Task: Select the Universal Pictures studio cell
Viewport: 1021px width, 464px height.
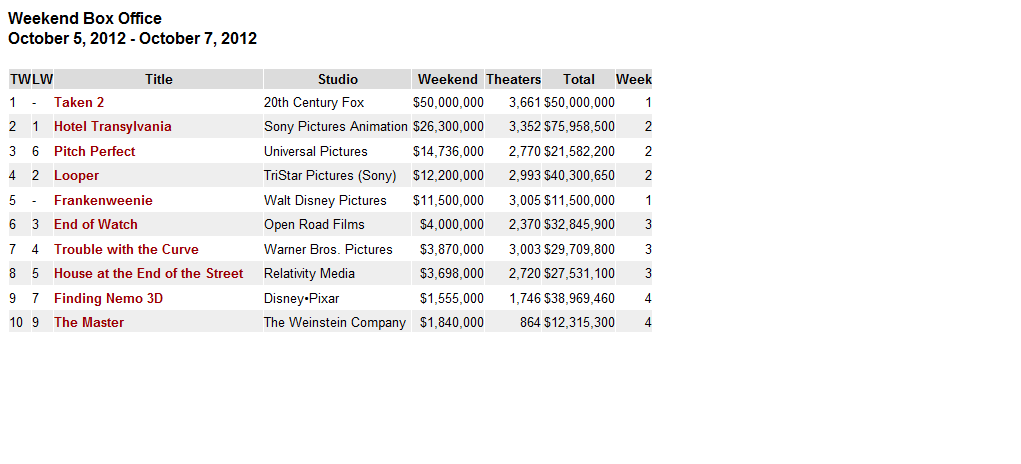Action: (x=337, y=151)
